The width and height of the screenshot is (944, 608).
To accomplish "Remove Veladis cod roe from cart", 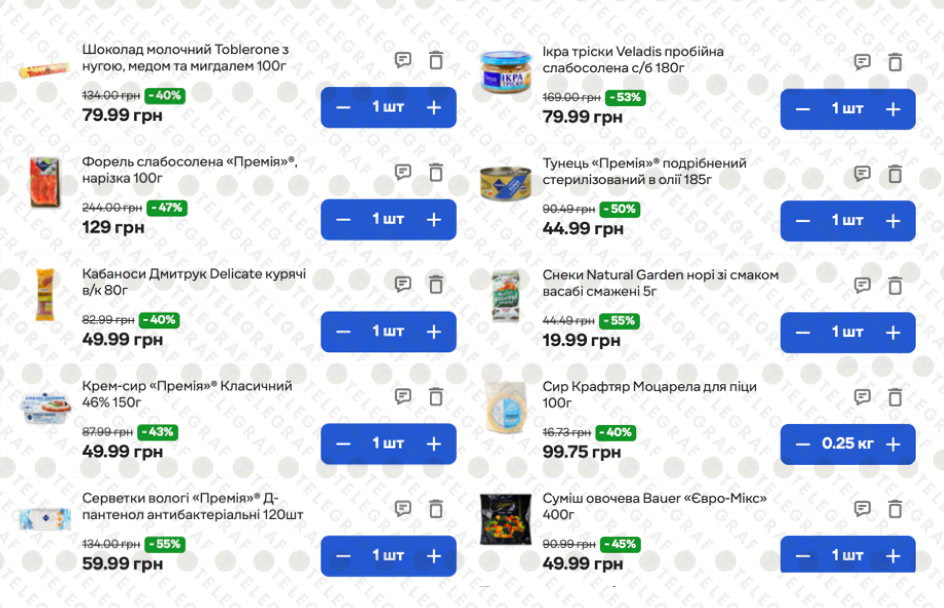I will [895, 62].
